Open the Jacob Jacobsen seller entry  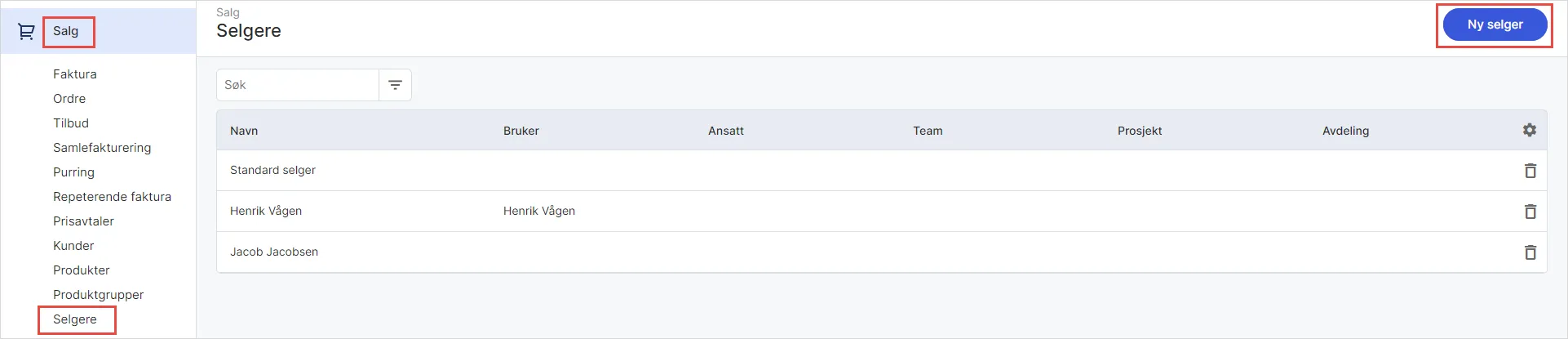(274, 252)
